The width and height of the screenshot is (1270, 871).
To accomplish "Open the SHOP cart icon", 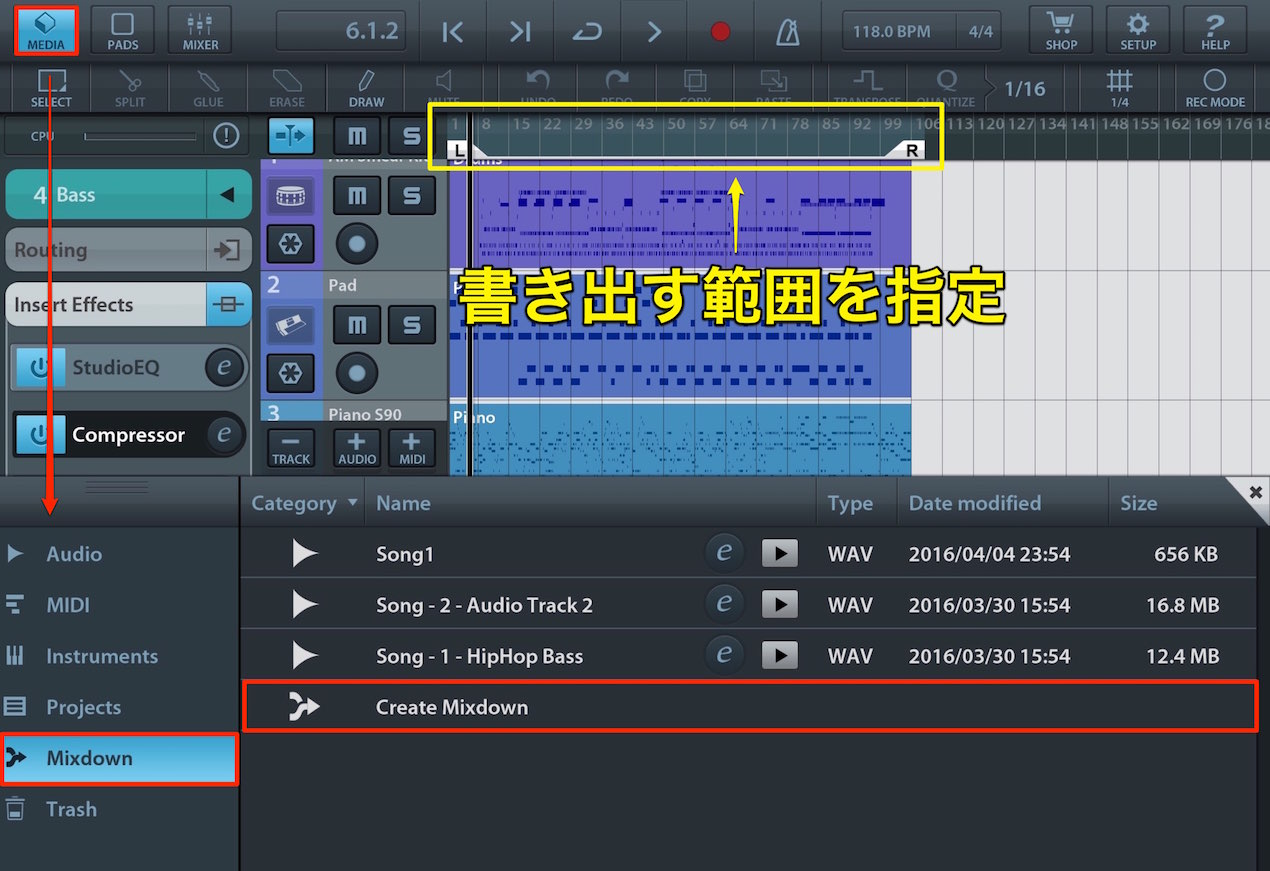I will pyautogui.click(x=1061, y=30).
